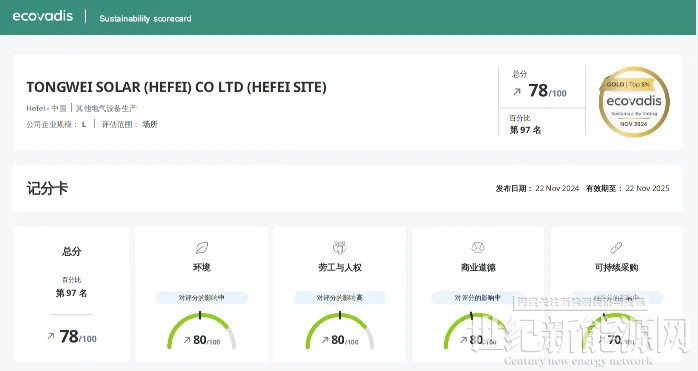Screen dimensions: 698x371
Task: Click the 对评分的影响中 badge under 环境
Action: pos(202,298)
